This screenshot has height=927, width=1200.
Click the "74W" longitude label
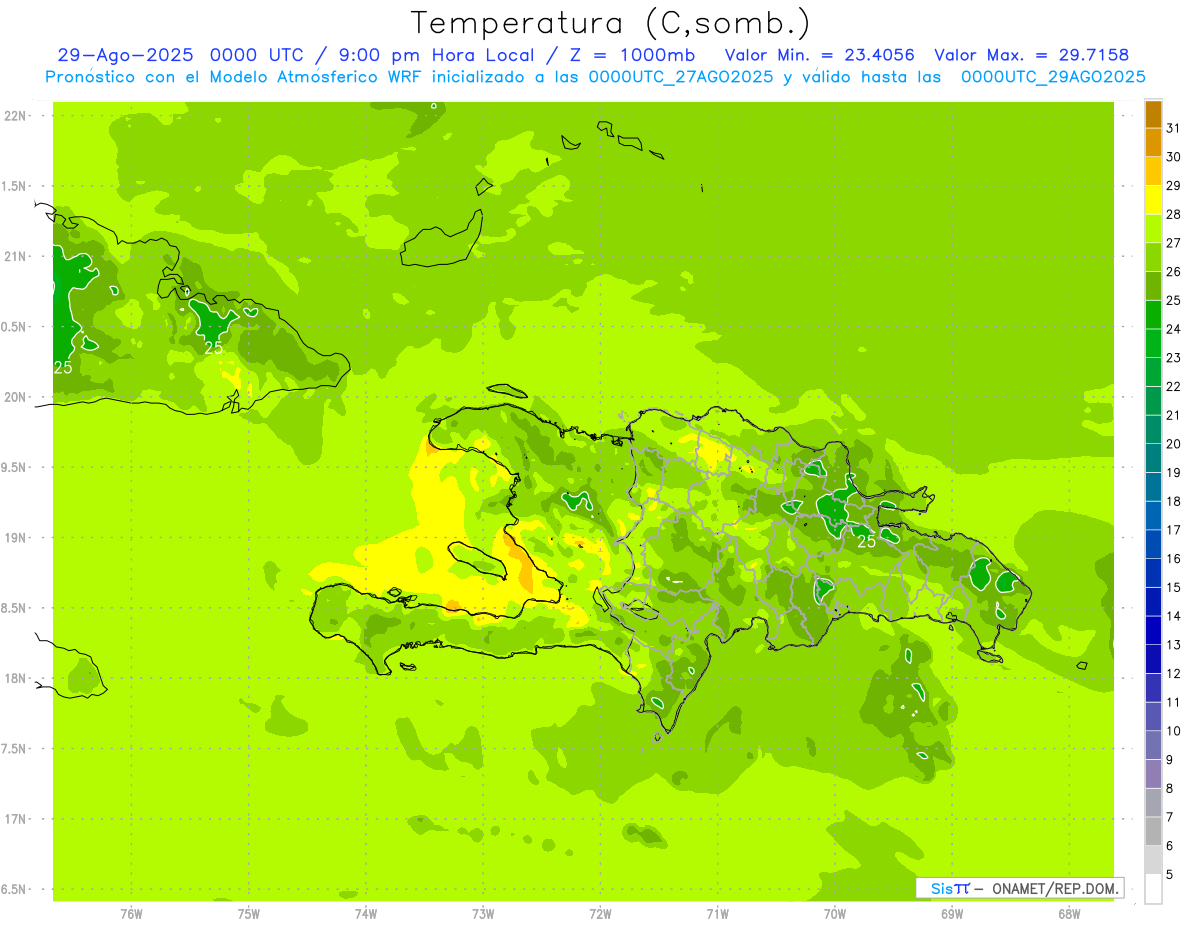point(366,913)
